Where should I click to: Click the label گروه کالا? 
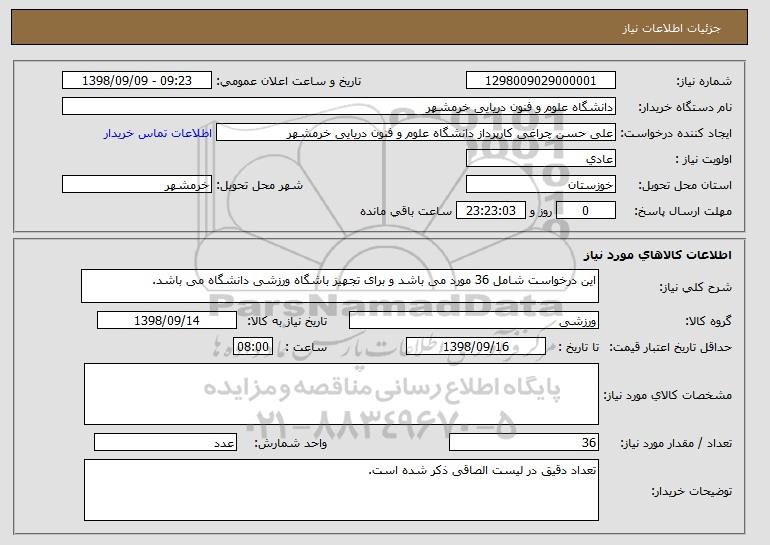click(708, 321)
